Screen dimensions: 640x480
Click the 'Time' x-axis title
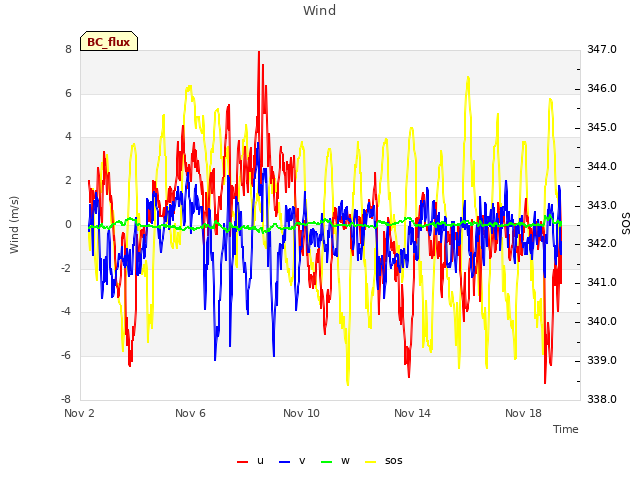pos(566,429)
